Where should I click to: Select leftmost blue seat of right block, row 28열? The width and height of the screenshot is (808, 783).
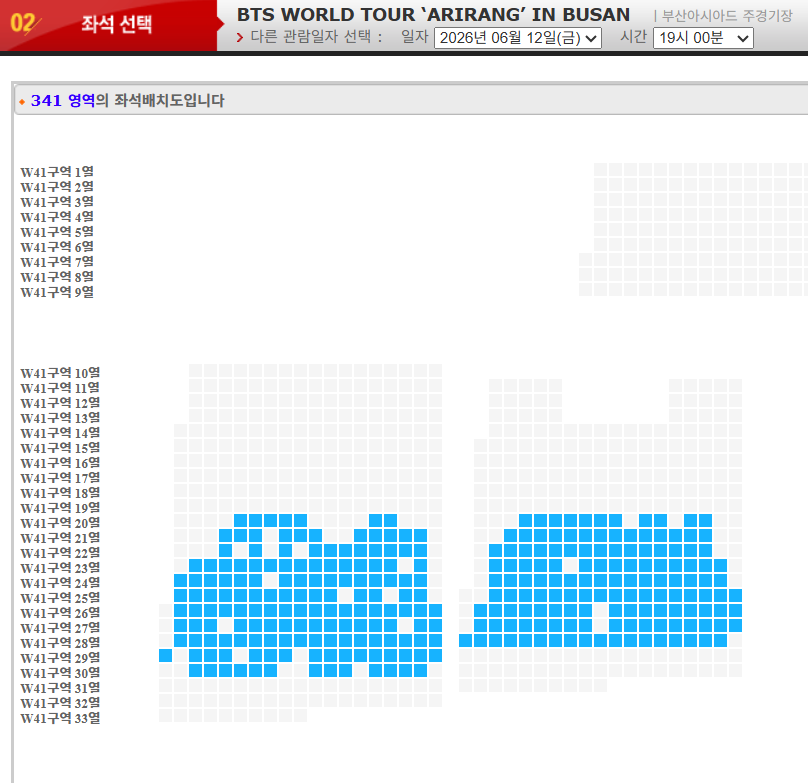point(465,640)
